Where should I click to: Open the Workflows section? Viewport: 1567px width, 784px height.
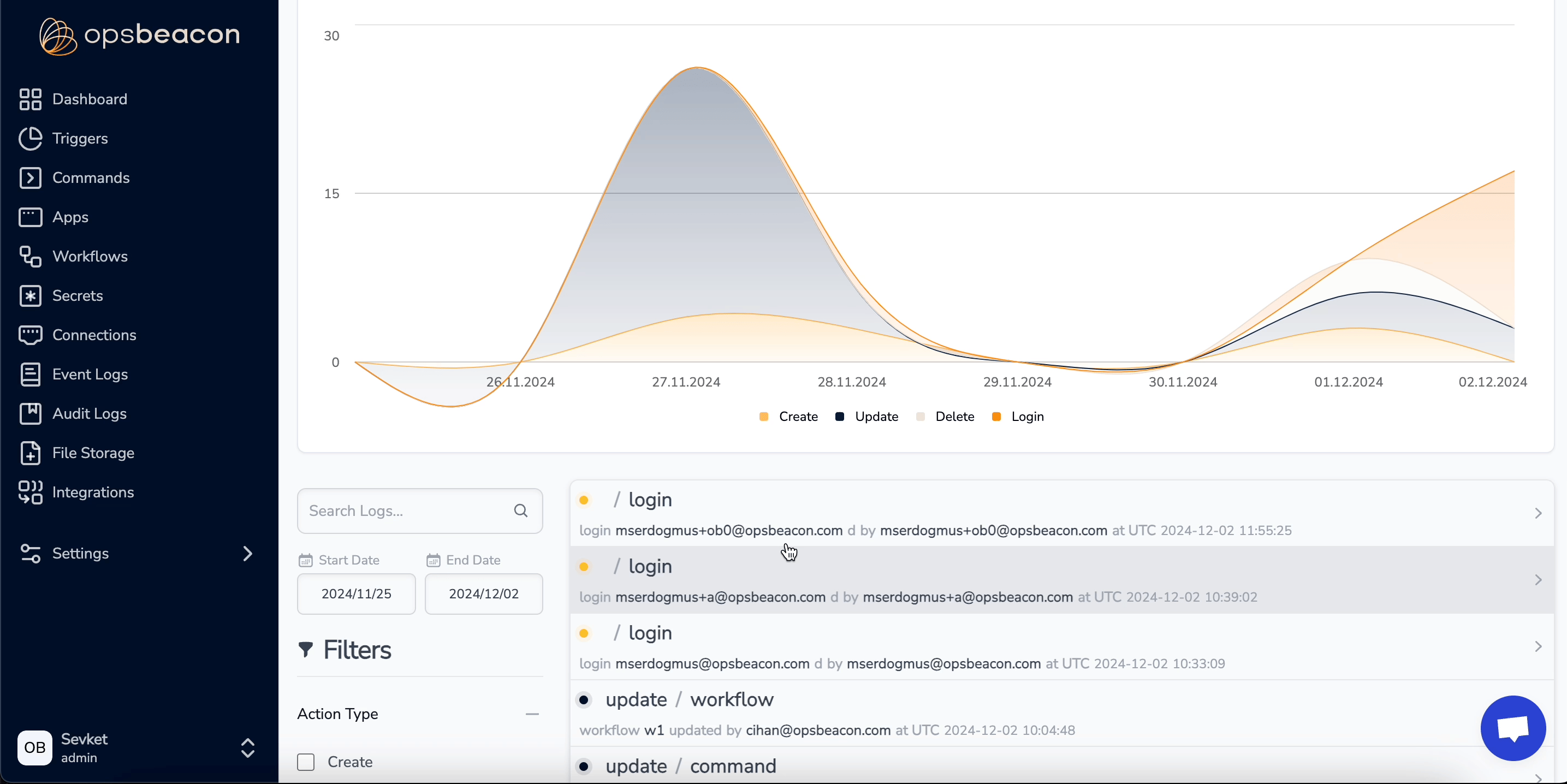[x=90, y=256]
